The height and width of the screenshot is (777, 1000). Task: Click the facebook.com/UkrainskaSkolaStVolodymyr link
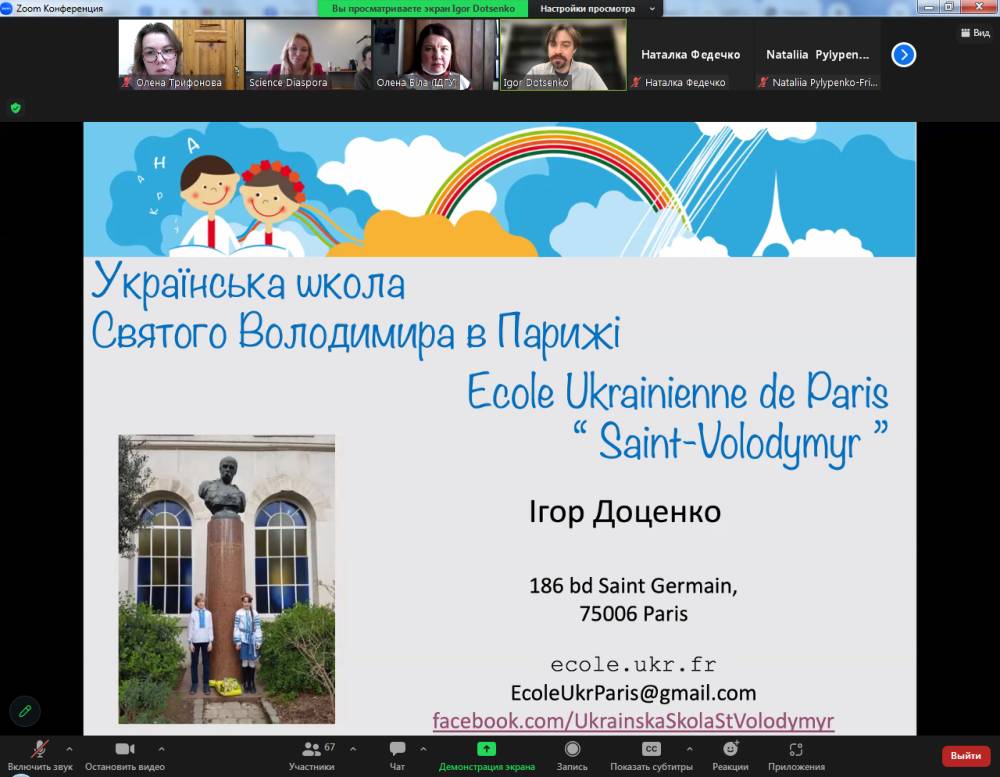(x=633, y=721)
